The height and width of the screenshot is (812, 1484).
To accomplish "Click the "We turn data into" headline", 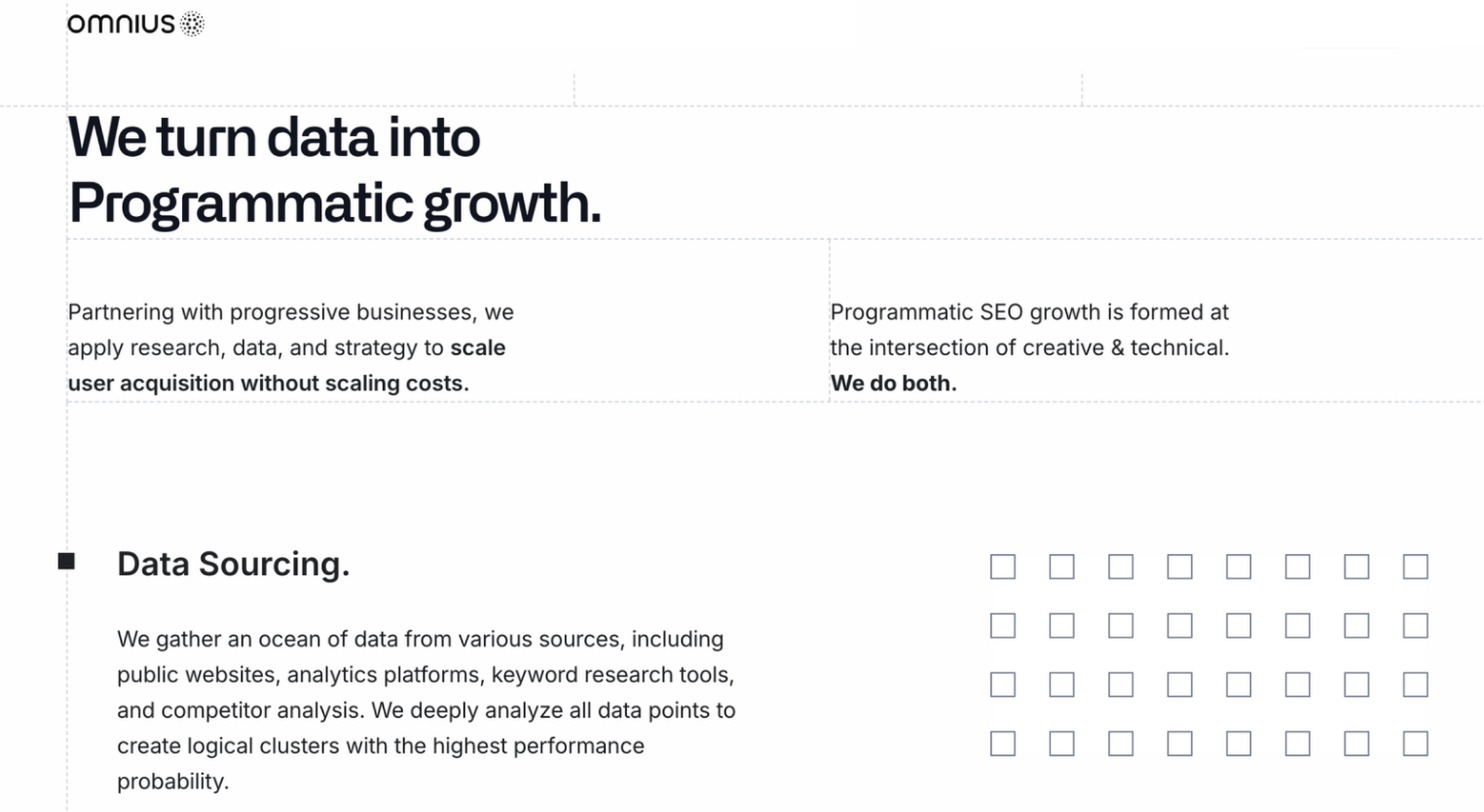I will tap(274, 136).
